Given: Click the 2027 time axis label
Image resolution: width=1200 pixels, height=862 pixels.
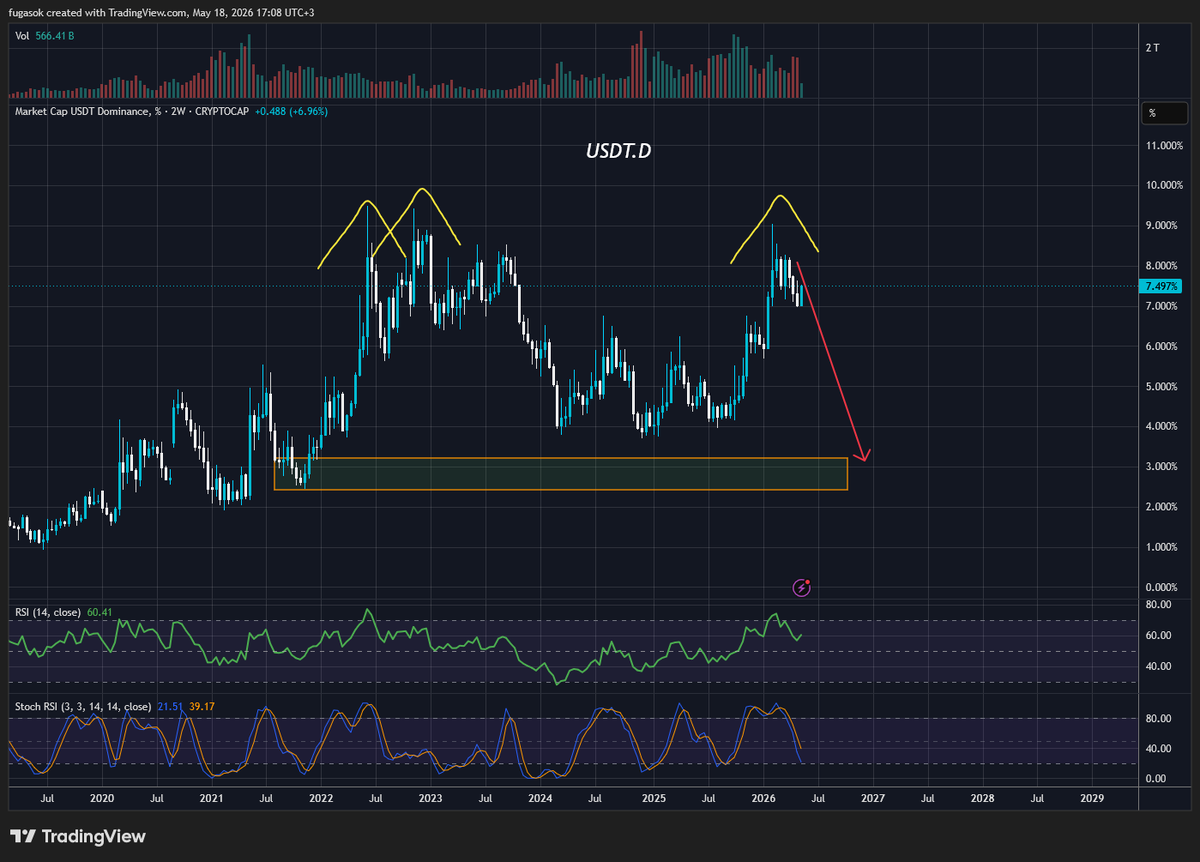Looking at the screenshot, I should tap(873, 799).
